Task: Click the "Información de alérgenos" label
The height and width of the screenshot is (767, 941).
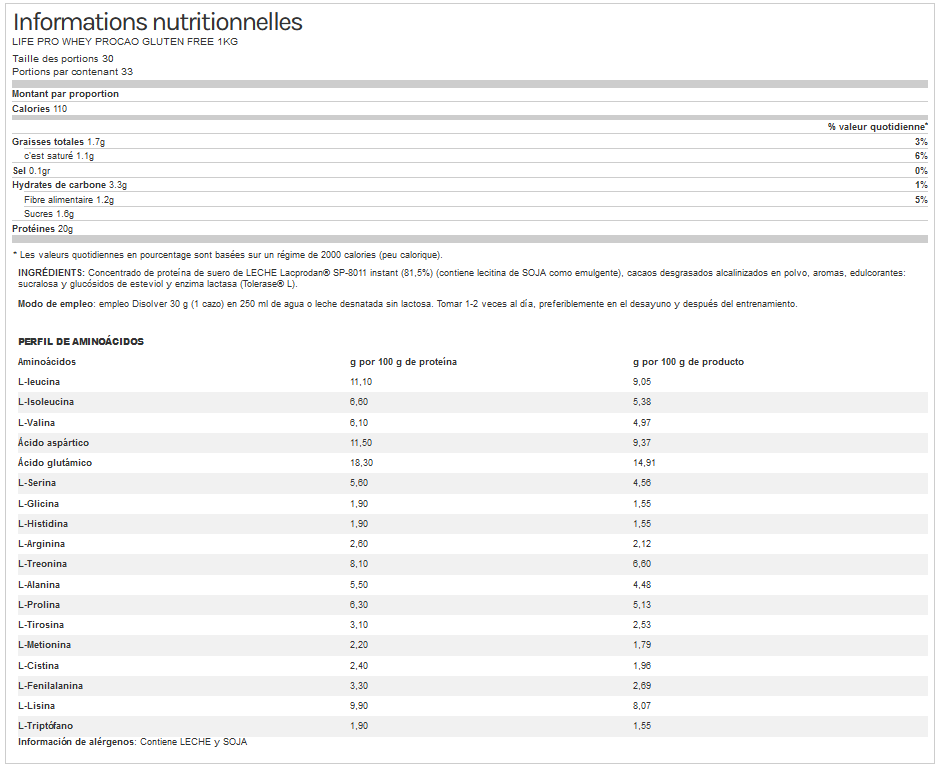Action: (76, 742)
